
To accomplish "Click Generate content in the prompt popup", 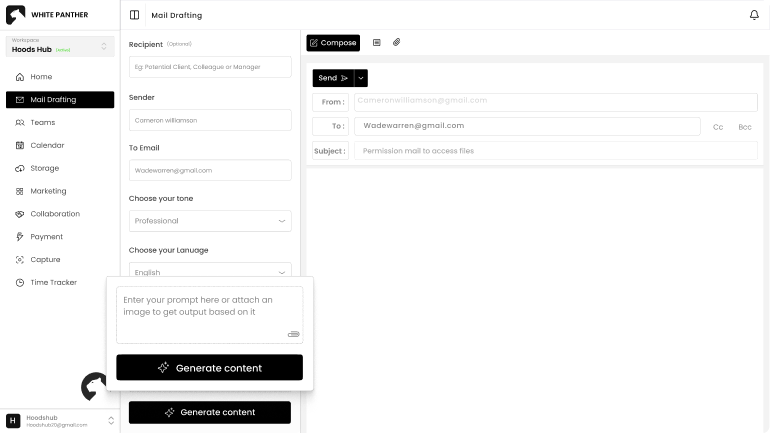I will pos(209,368).
